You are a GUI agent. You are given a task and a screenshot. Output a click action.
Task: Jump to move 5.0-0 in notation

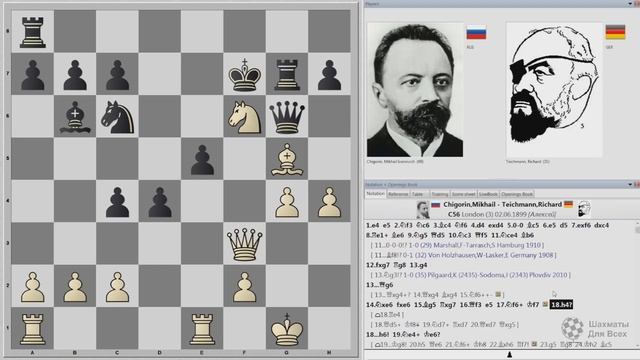click(x=515, y=225)
